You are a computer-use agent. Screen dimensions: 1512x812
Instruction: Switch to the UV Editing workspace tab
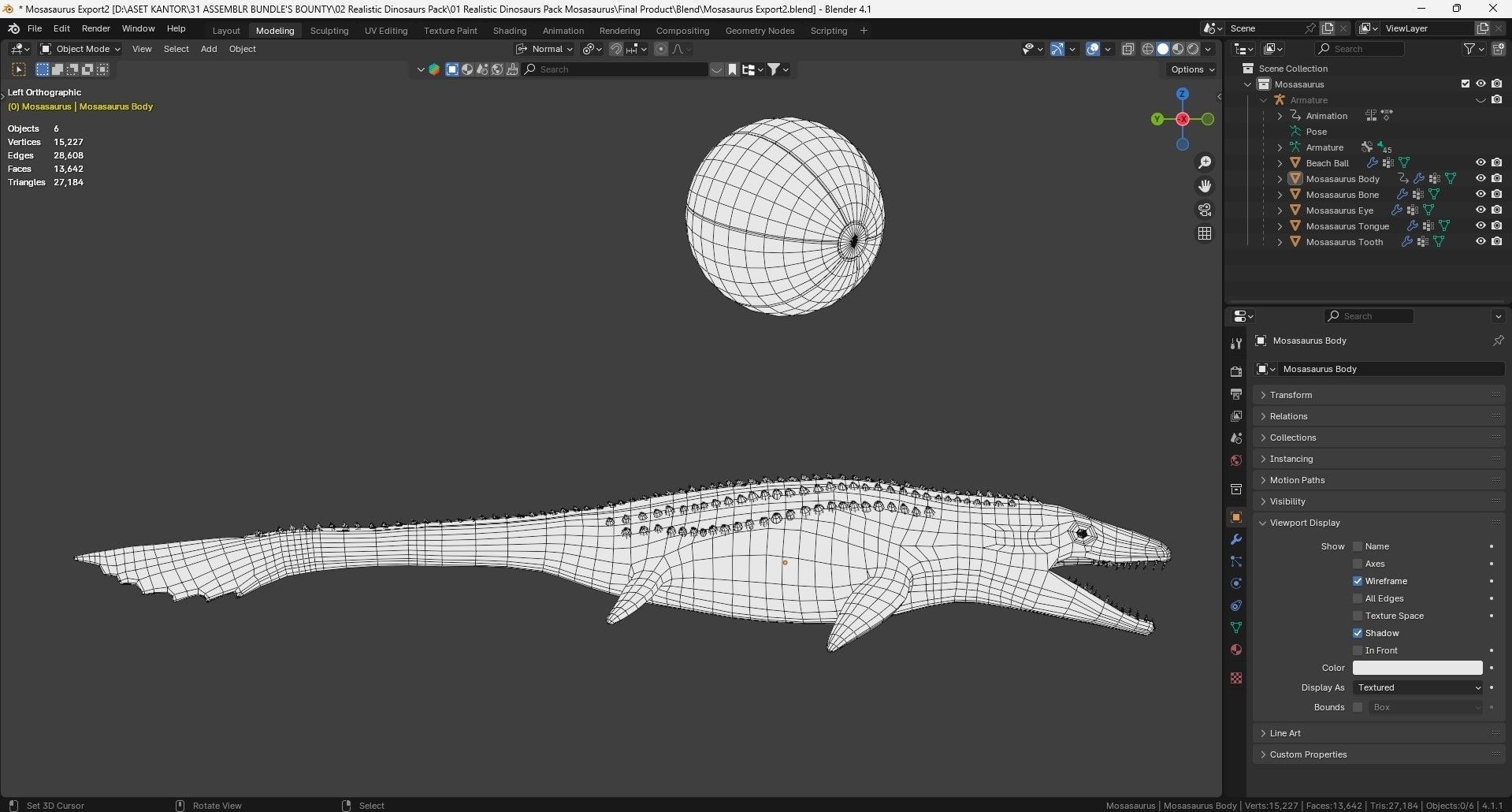click(x=386, y=31)
